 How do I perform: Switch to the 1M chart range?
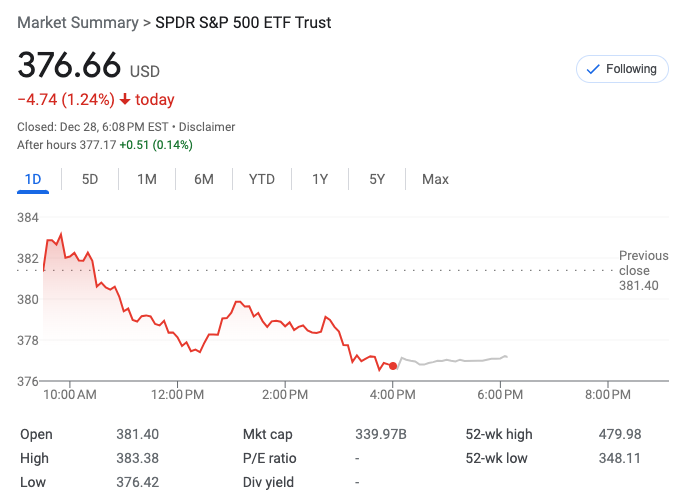click(x=147, y=179)
